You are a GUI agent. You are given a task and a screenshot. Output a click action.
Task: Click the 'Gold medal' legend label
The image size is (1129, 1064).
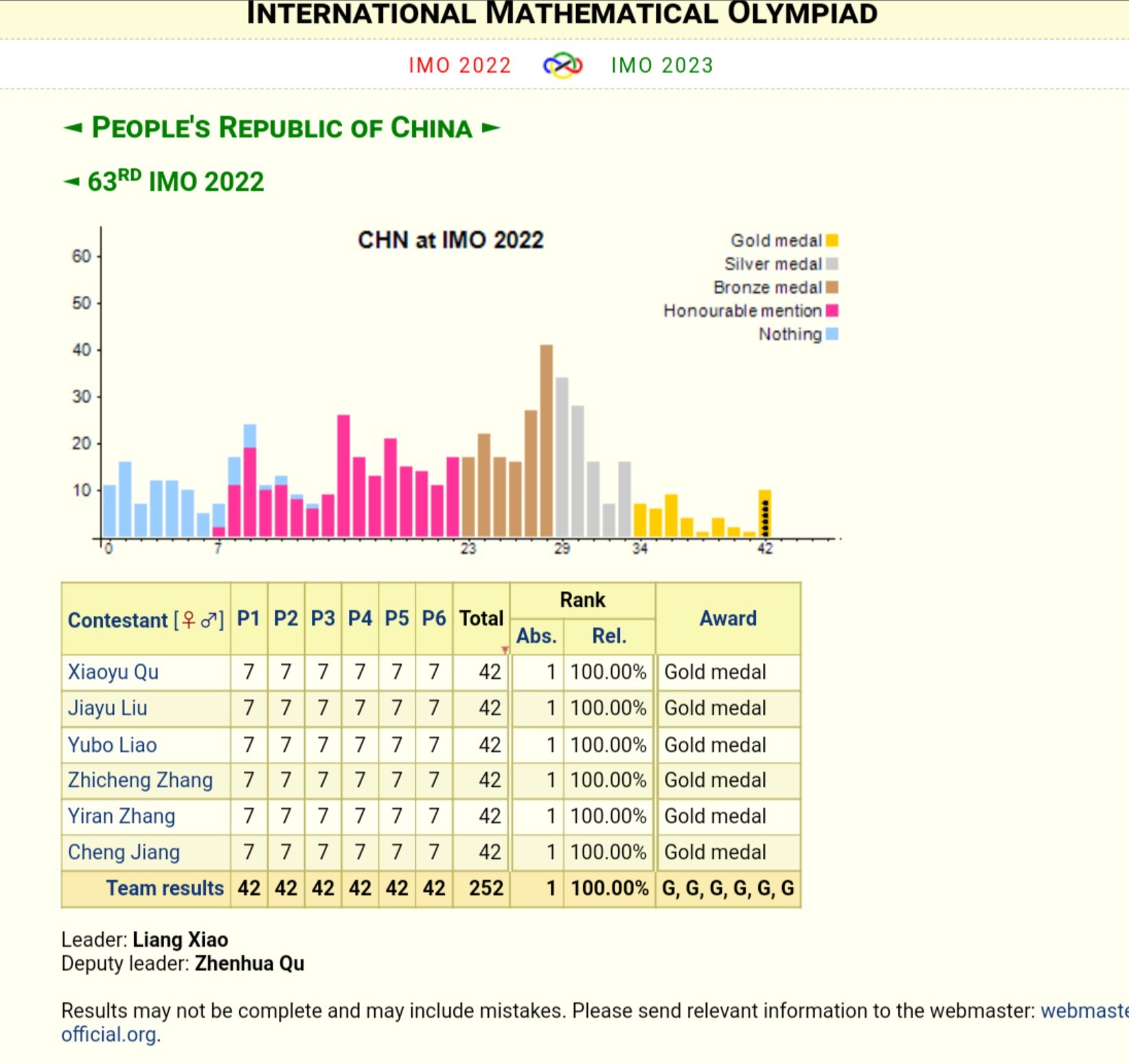[x=776, y=240]
